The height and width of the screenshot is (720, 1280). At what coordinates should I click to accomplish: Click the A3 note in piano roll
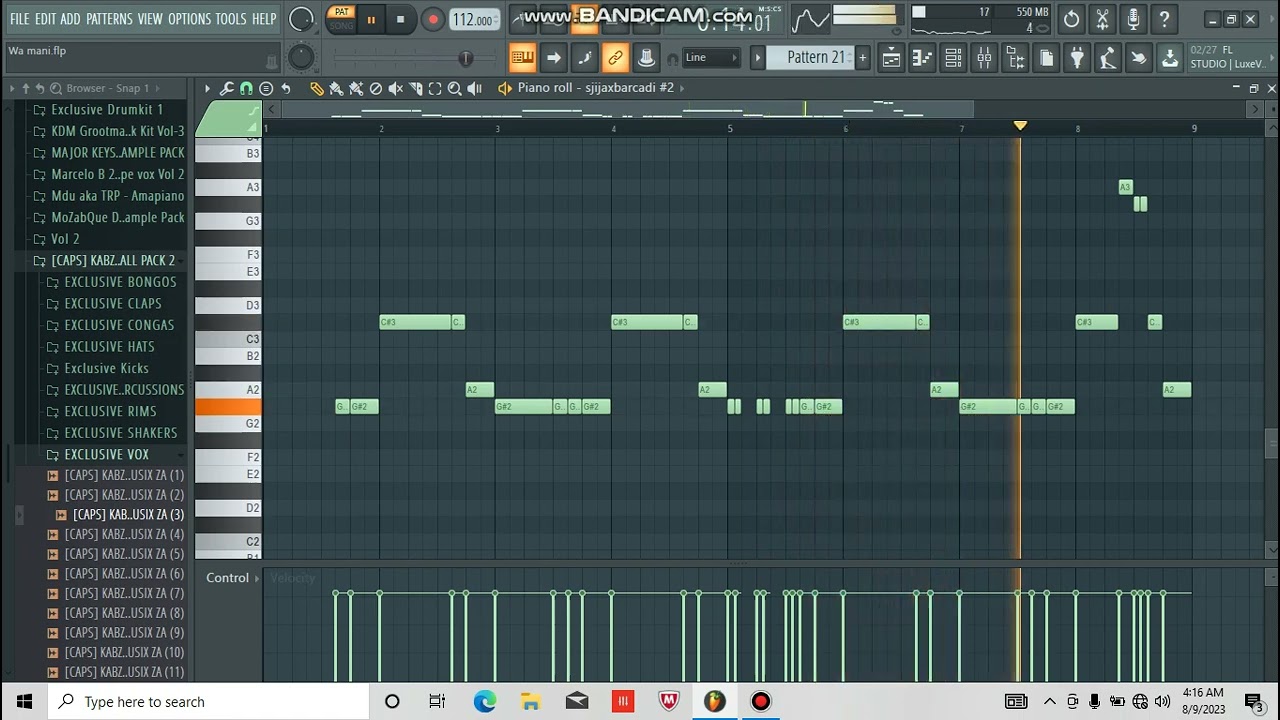click(1125, 187)
